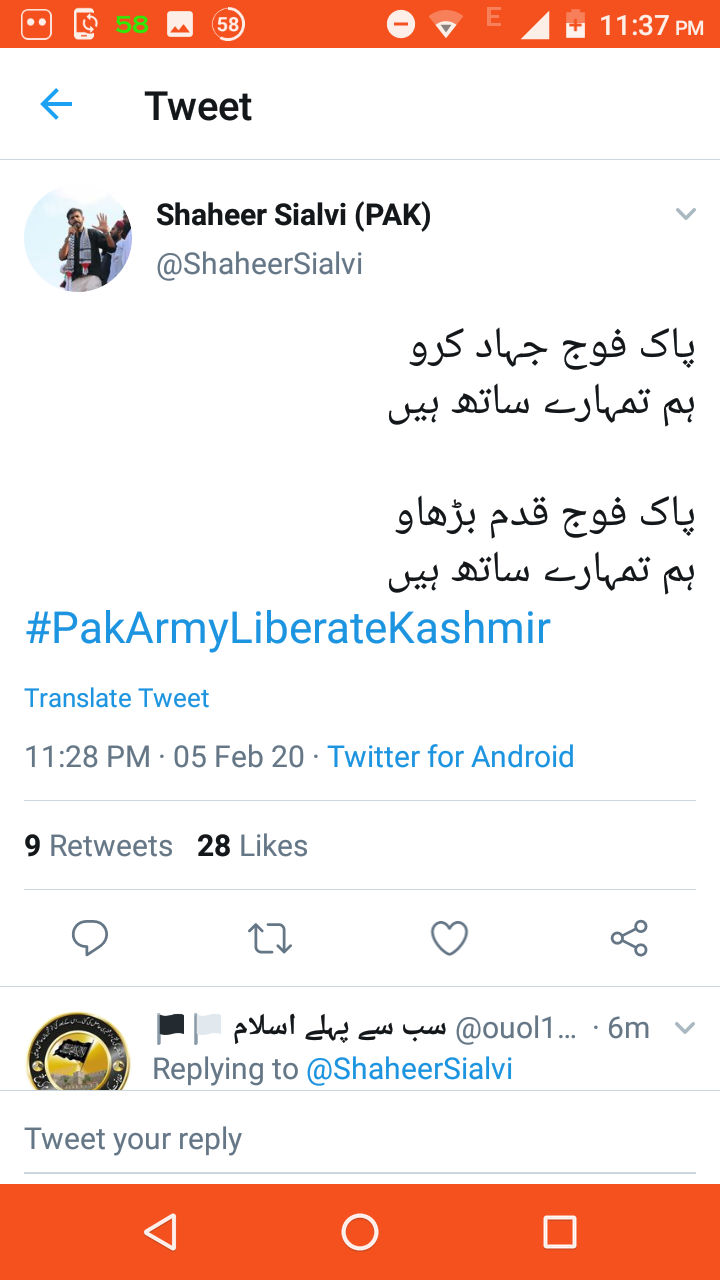720x1280 pixels.
Task: Expand options chevron on reply tweet
Action: point(685,1028)
